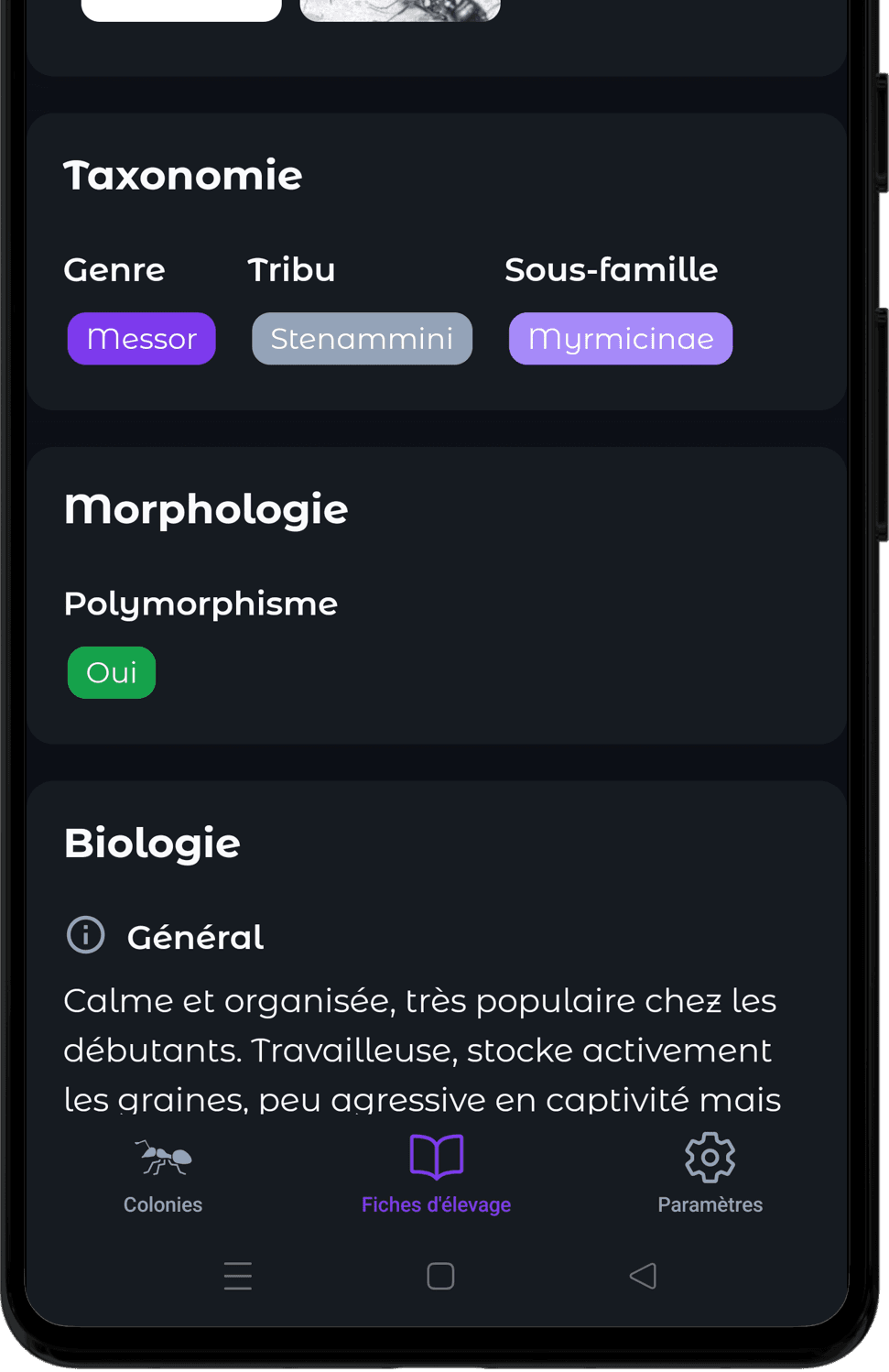Collapse the Taxonomie section
This screenshot has width=889, height=1372.
coord(182,175)
